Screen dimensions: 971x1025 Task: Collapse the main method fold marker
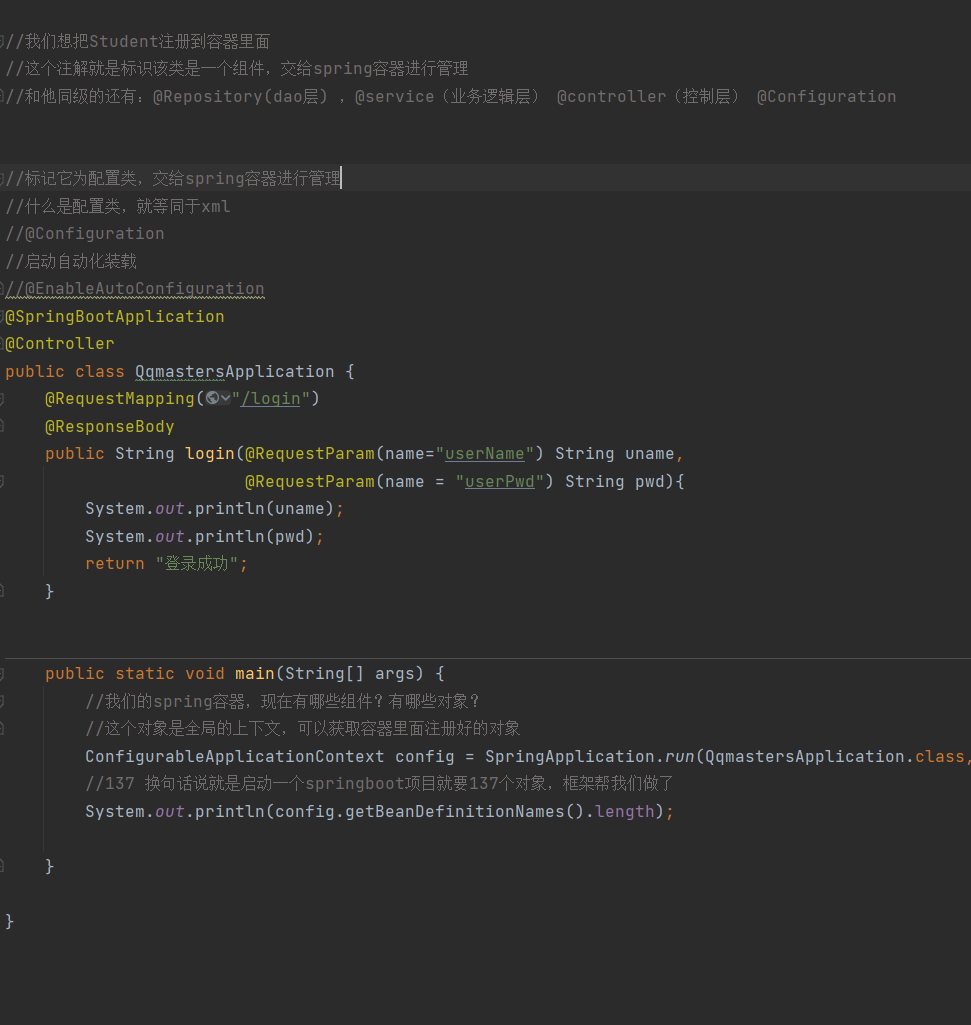[x=2, y=674]
